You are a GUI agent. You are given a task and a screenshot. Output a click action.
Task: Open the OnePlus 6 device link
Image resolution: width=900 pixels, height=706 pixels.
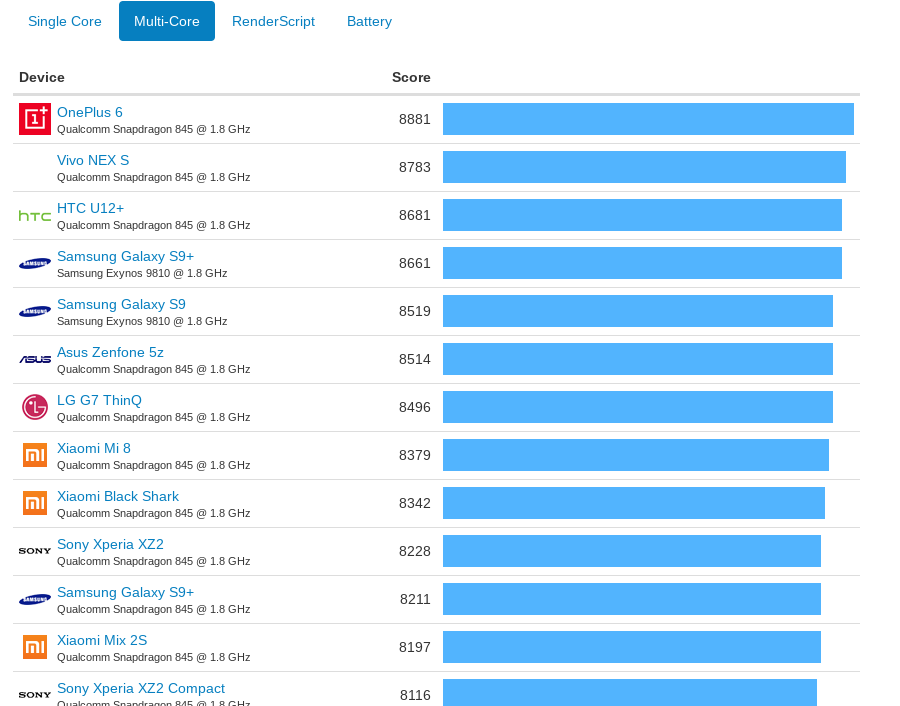(x=90, y=112)
